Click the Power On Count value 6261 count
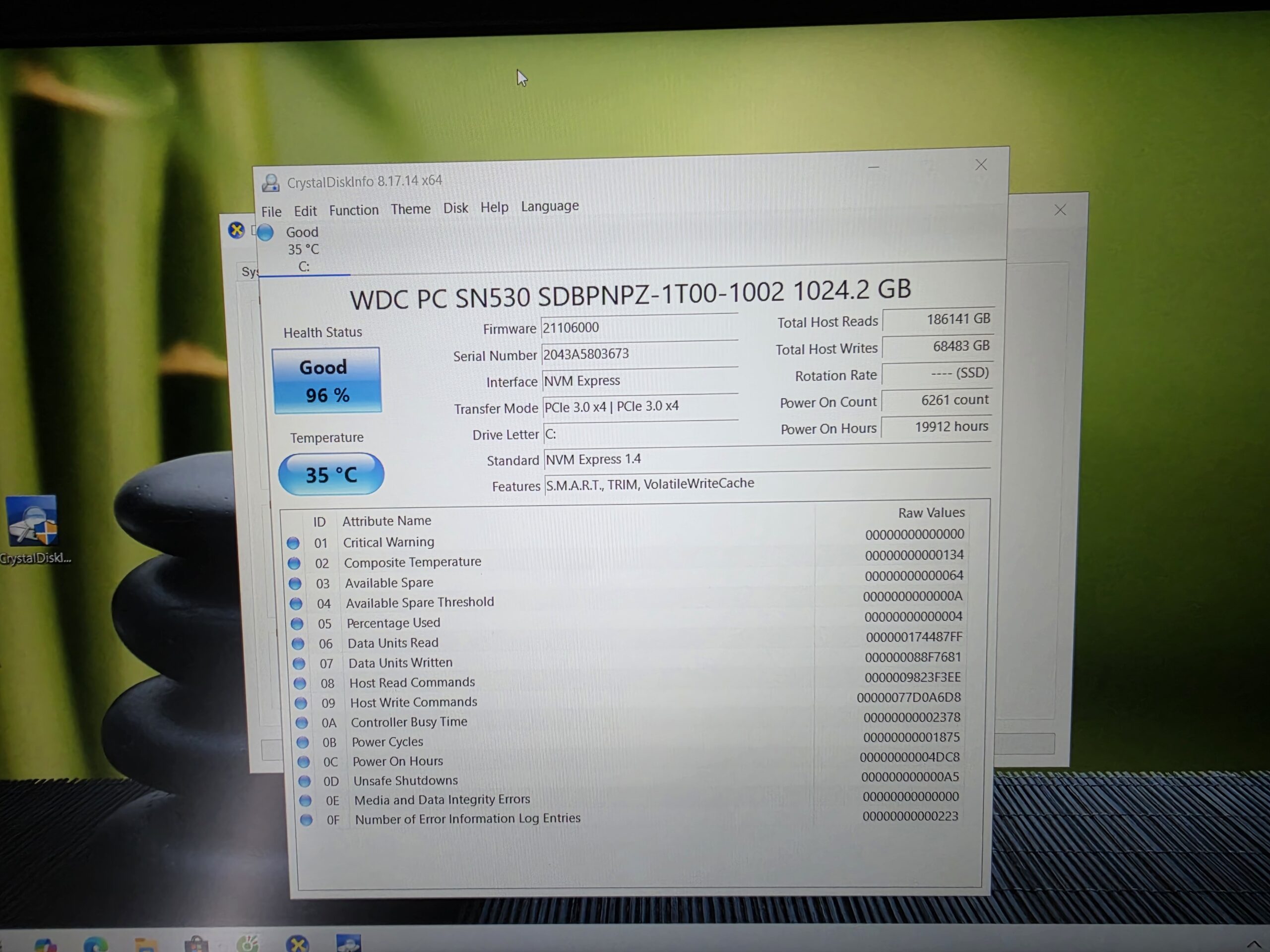Viewport: 1270px width, 952px height. coord(937,401)
